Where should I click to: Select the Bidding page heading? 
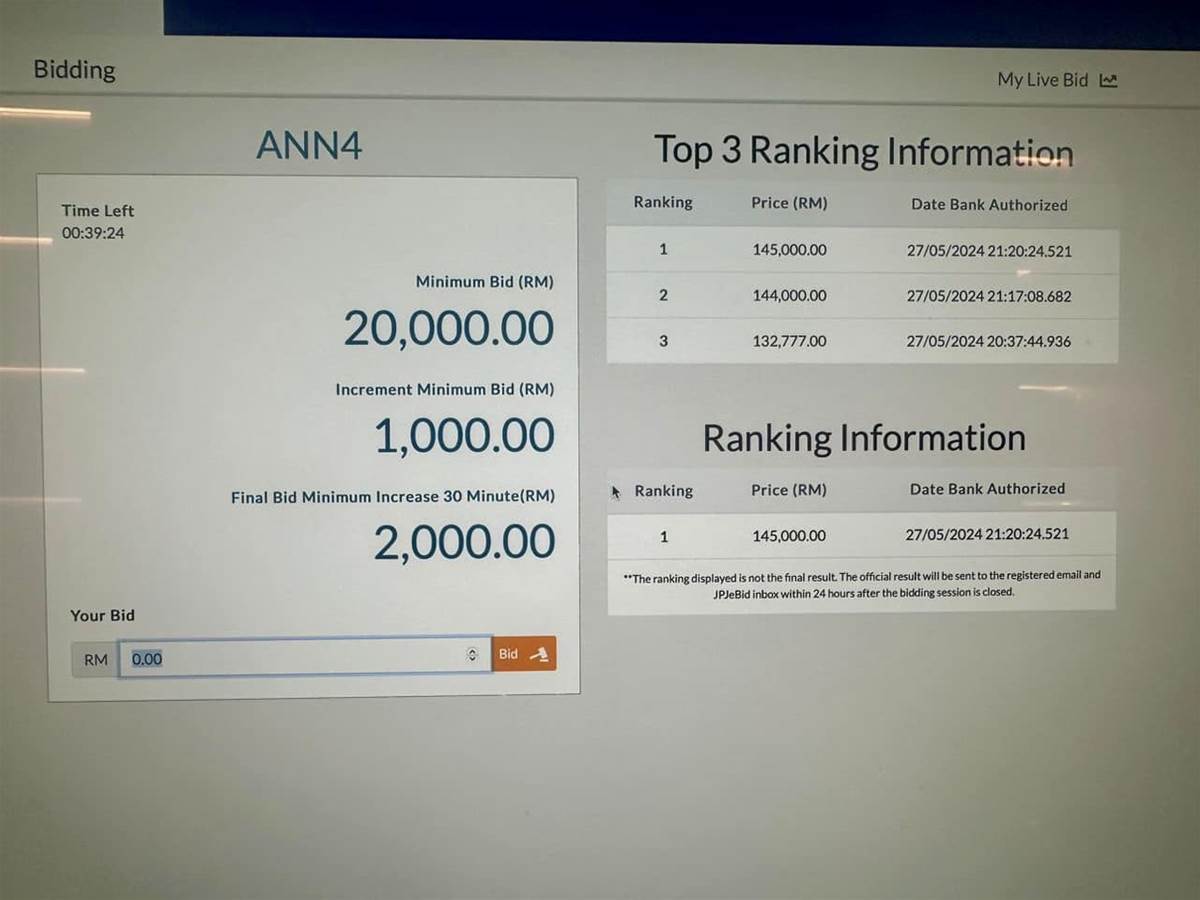[x=74, y=70]
